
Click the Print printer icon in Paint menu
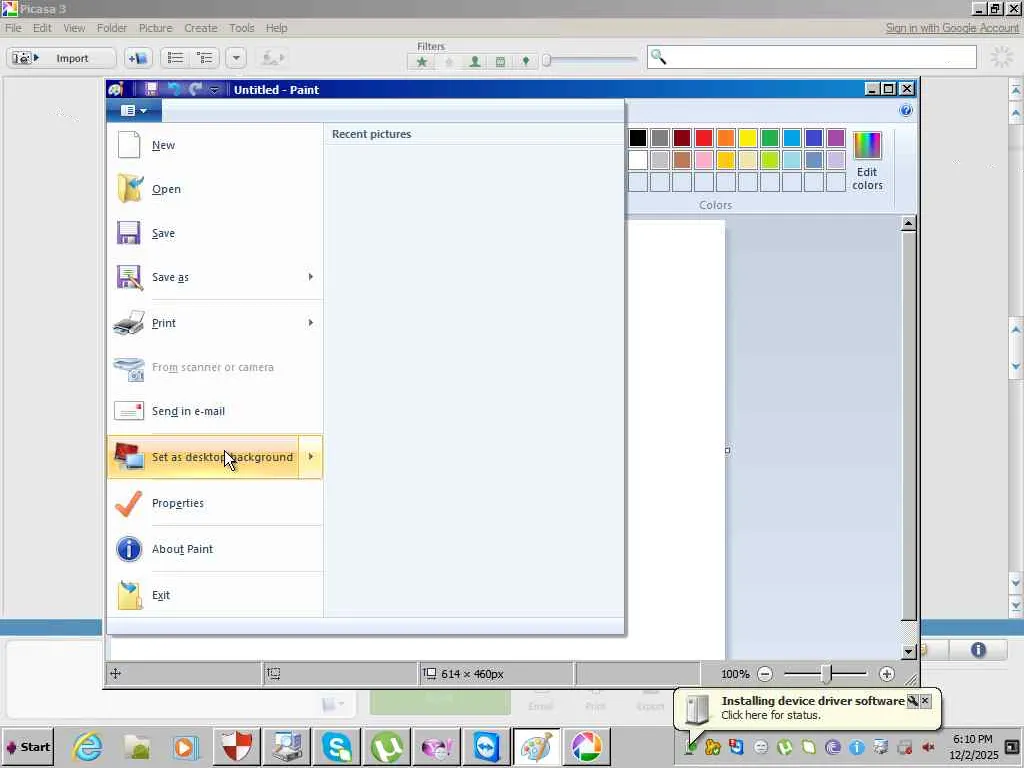coord(129,323)
